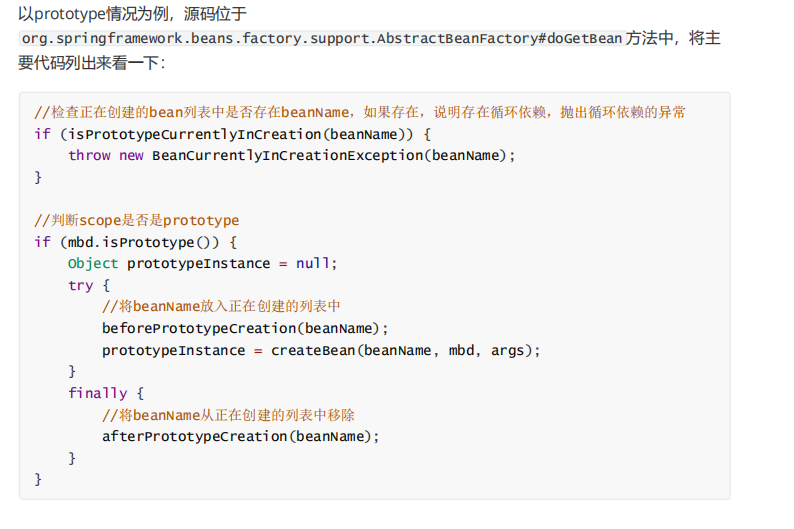Click the comment about 检查正在创建的bean列表

[x=360, y=112]
